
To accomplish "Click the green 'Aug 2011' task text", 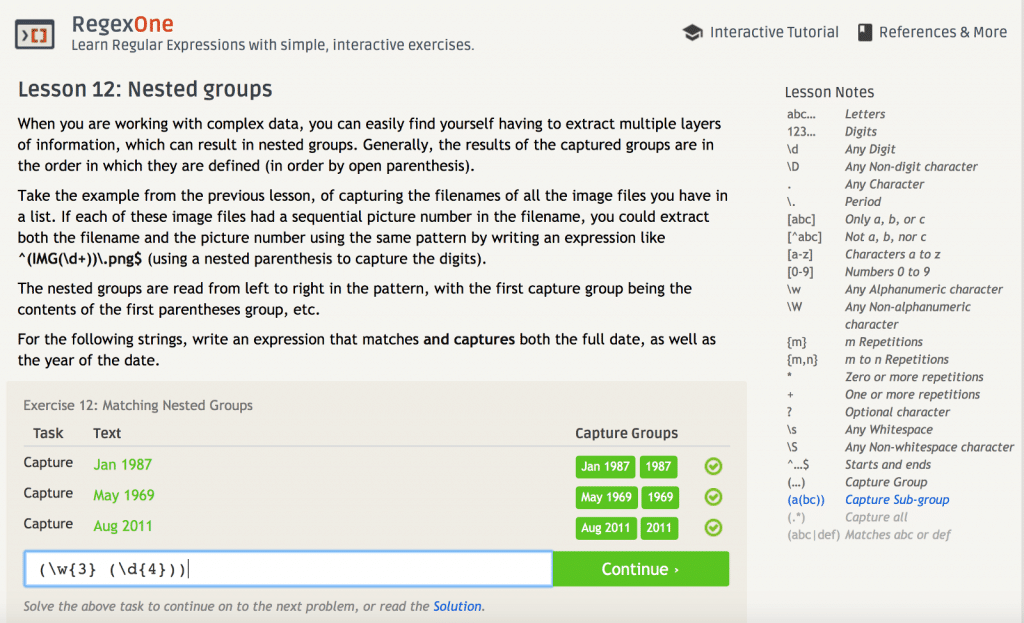I will coord(123,523).
